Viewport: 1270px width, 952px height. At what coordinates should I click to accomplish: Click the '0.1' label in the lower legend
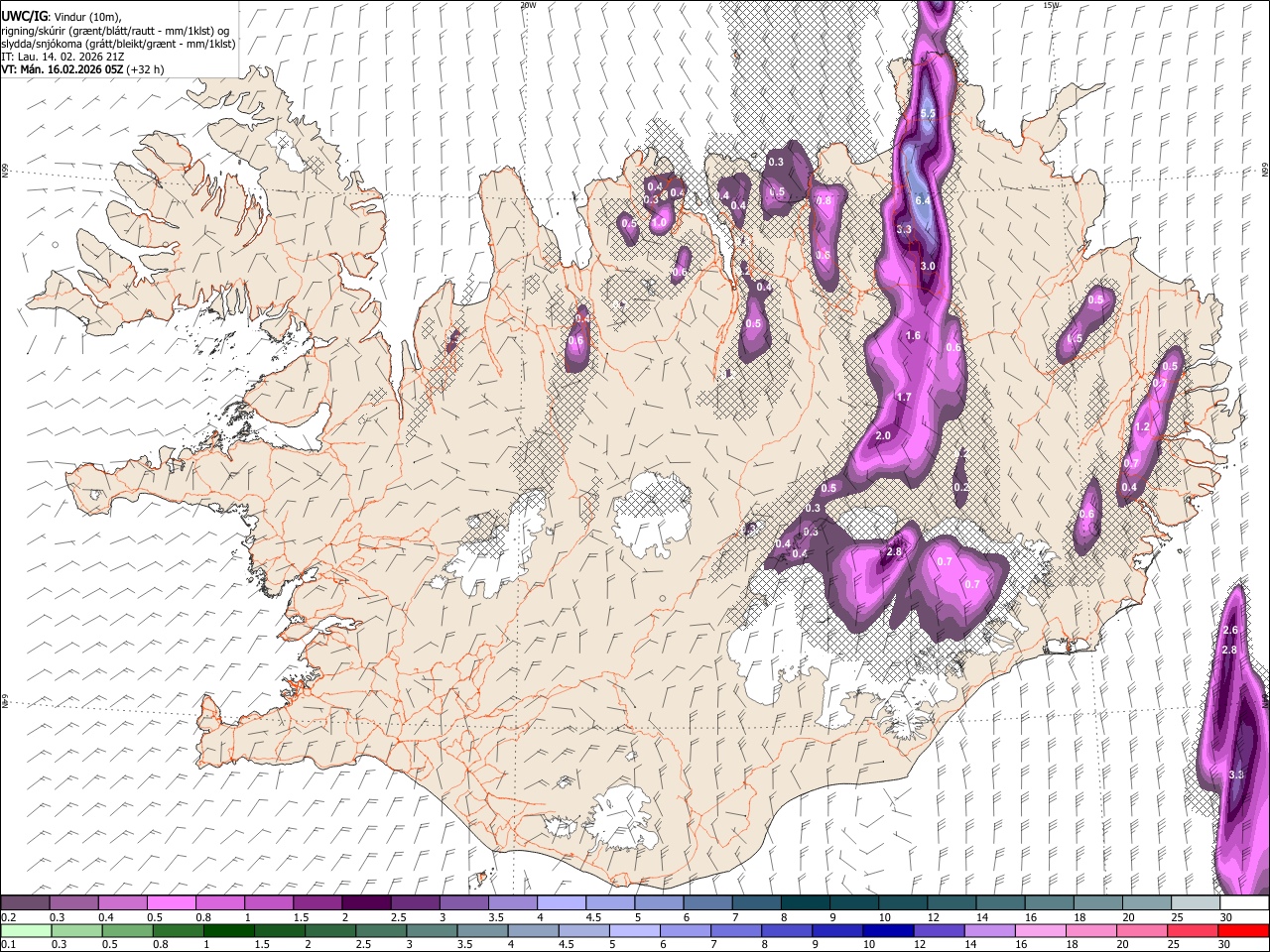coord(8,945)
